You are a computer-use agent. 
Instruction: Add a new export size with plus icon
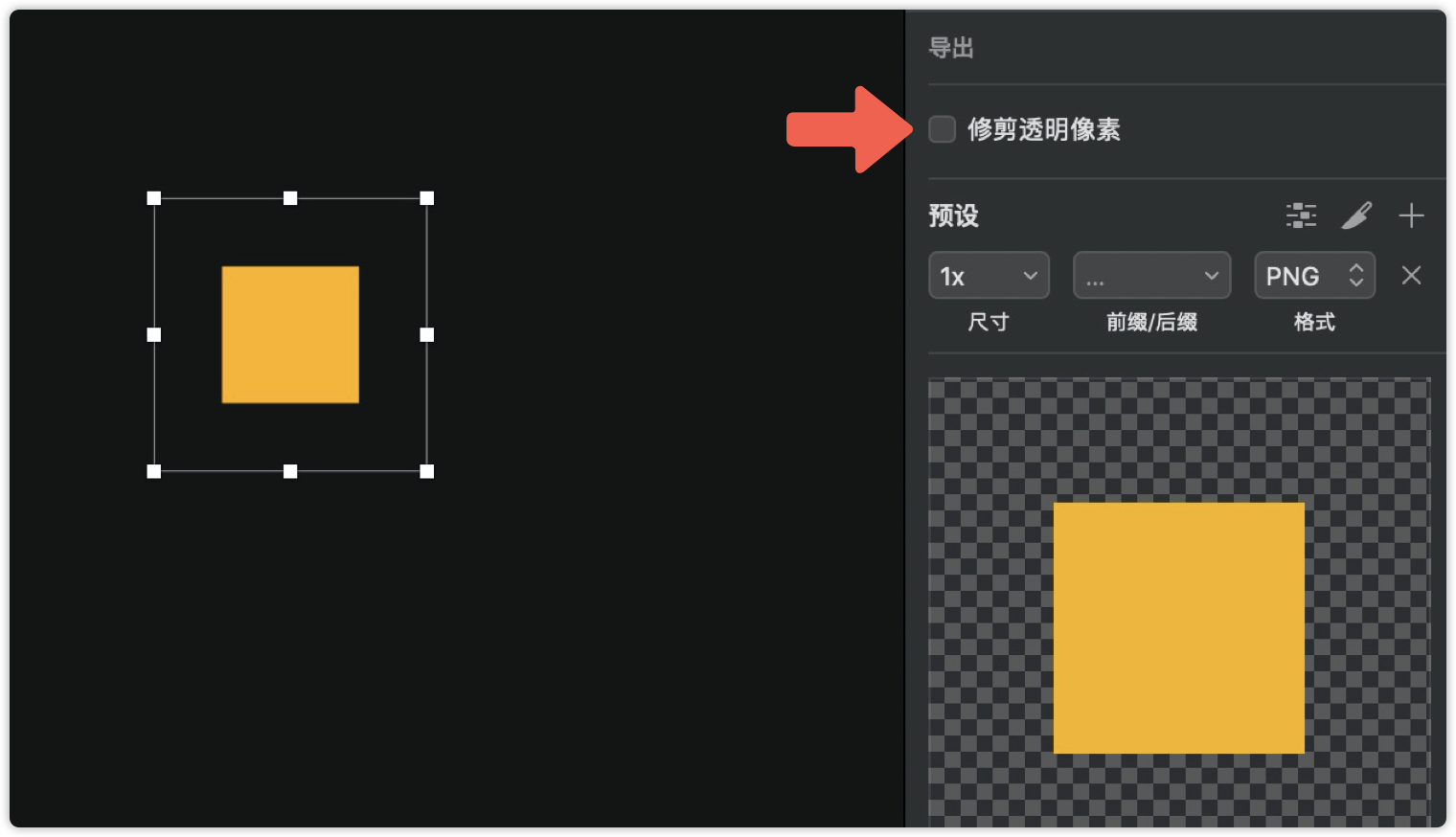click(1411, 215)
